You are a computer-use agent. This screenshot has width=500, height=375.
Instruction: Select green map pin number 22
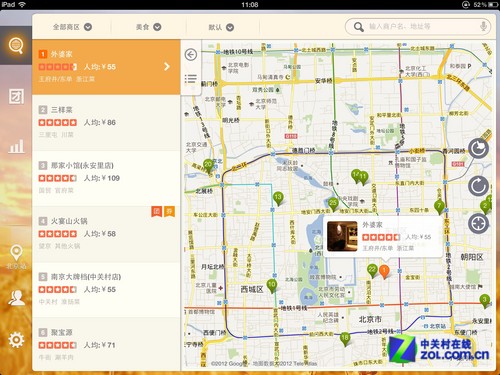[x=372, y=271]
